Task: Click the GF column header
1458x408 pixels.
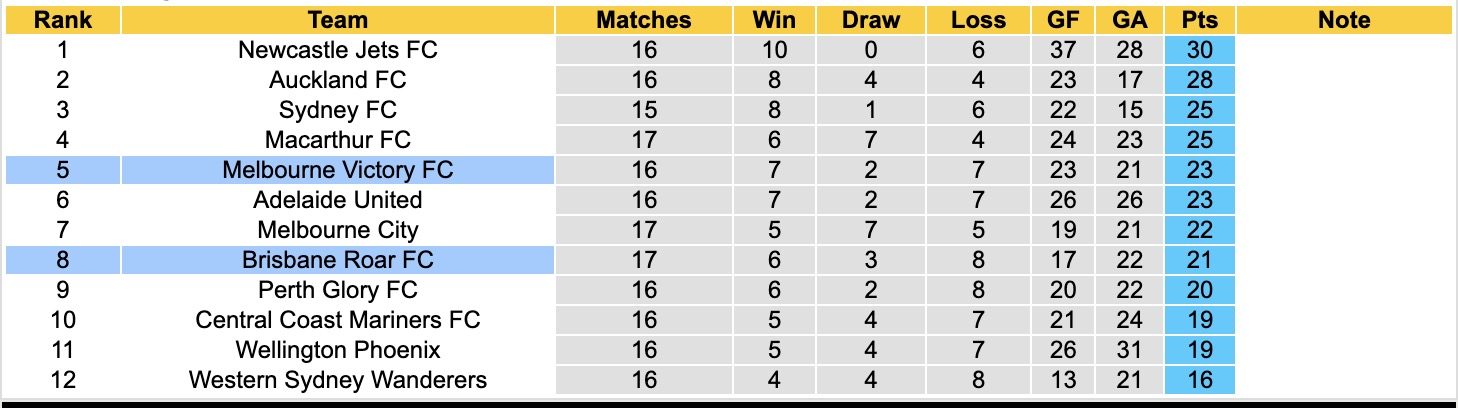Action: coord(1063,20)
